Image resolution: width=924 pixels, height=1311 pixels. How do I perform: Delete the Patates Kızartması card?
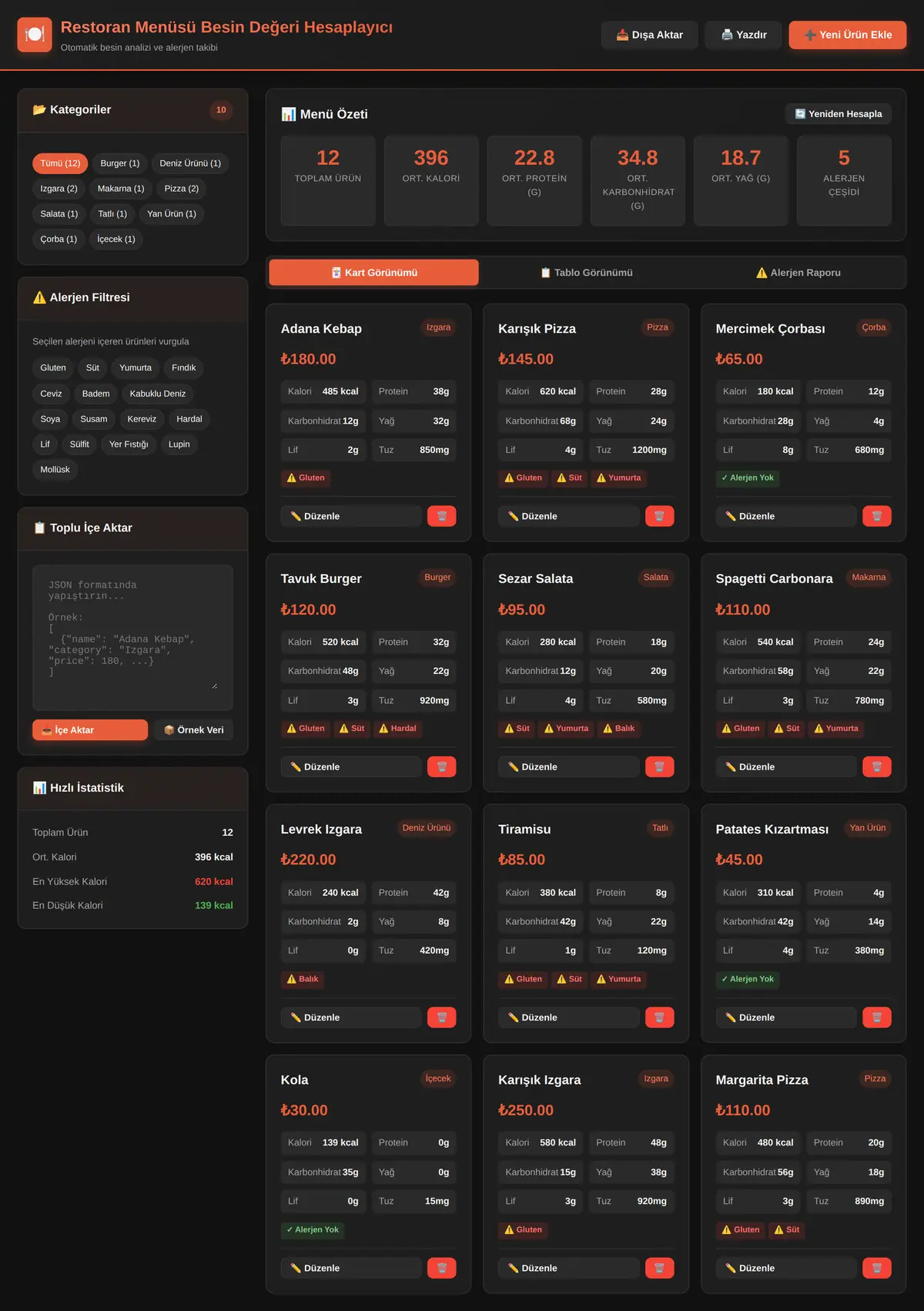tap(876, 1018)
